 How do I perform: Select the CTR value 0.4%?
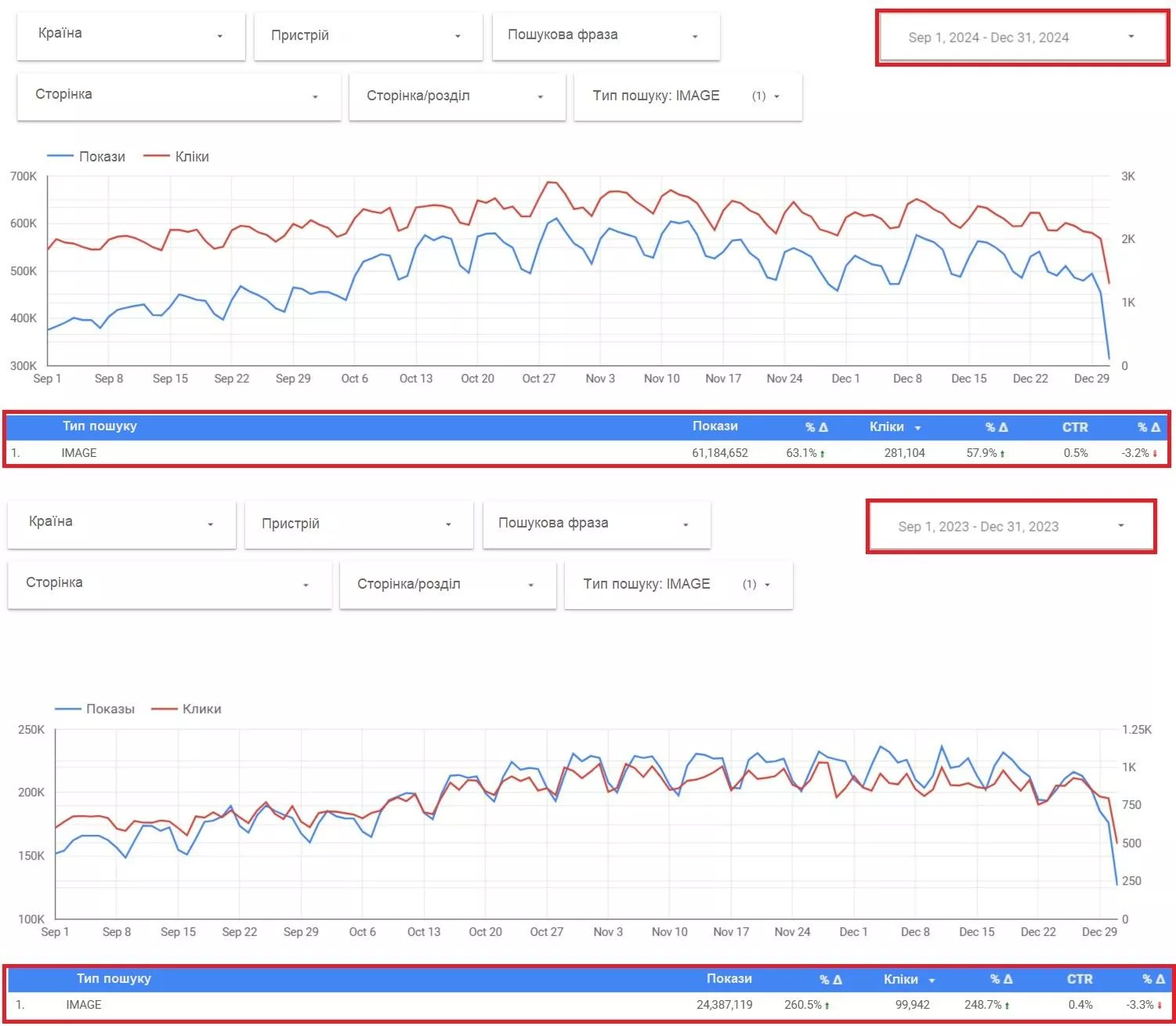tap(1080, 1005)
